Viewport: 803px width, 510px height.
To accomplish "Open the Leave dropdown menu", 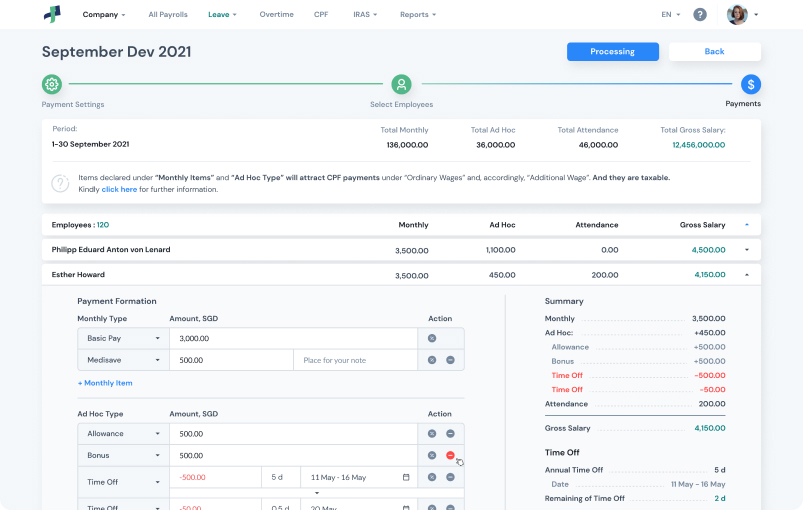I will (222, 14).
